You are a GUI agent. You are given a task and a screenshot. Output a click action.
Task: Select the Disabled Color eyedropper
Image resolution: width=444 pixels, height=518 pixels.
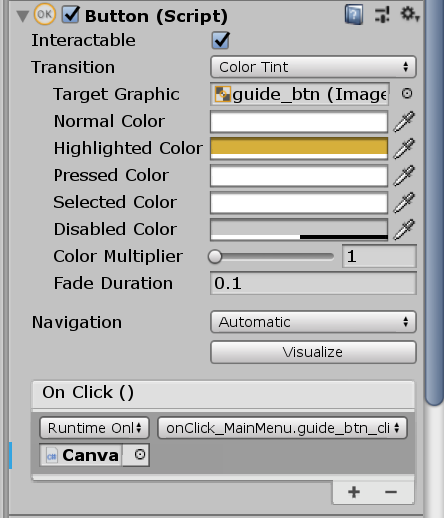[404, 229]
